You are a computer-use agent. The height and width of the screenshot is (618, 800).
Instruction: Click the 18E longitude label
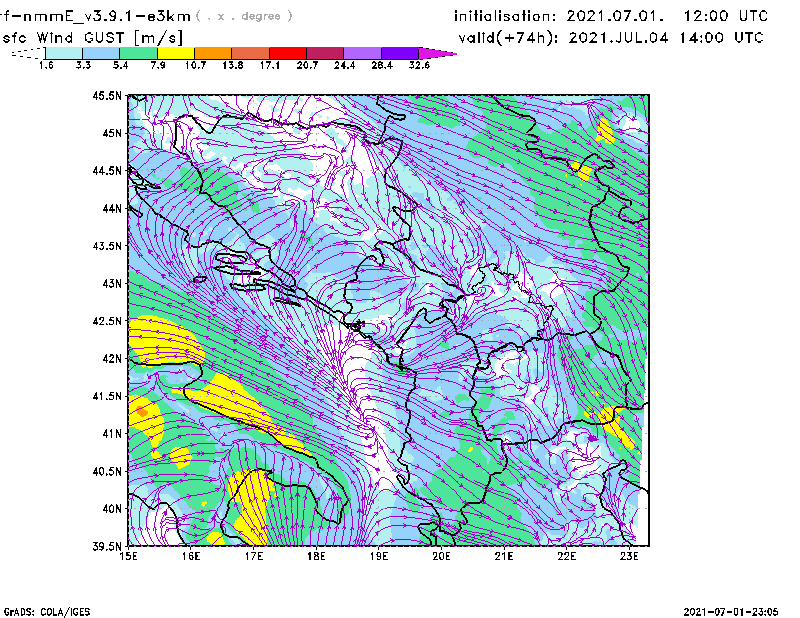tap(316, 556)
